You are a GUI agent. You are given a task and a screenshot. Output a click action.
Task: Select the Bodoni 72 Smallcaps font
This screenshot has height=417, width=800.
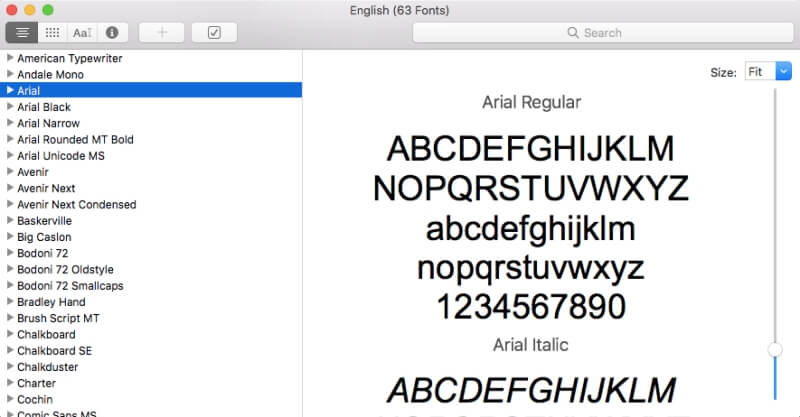point(70,286)
